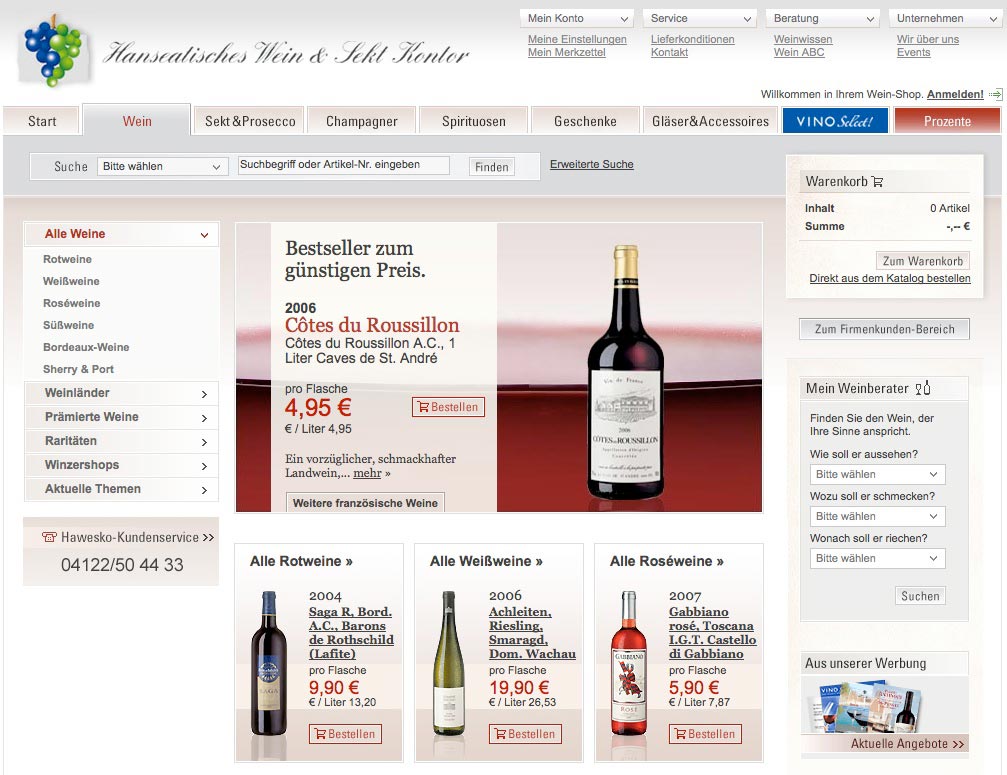Screen dimensions: 1007x775
Task: Open the Lieferkonditionen link
Action: [692, 39]
